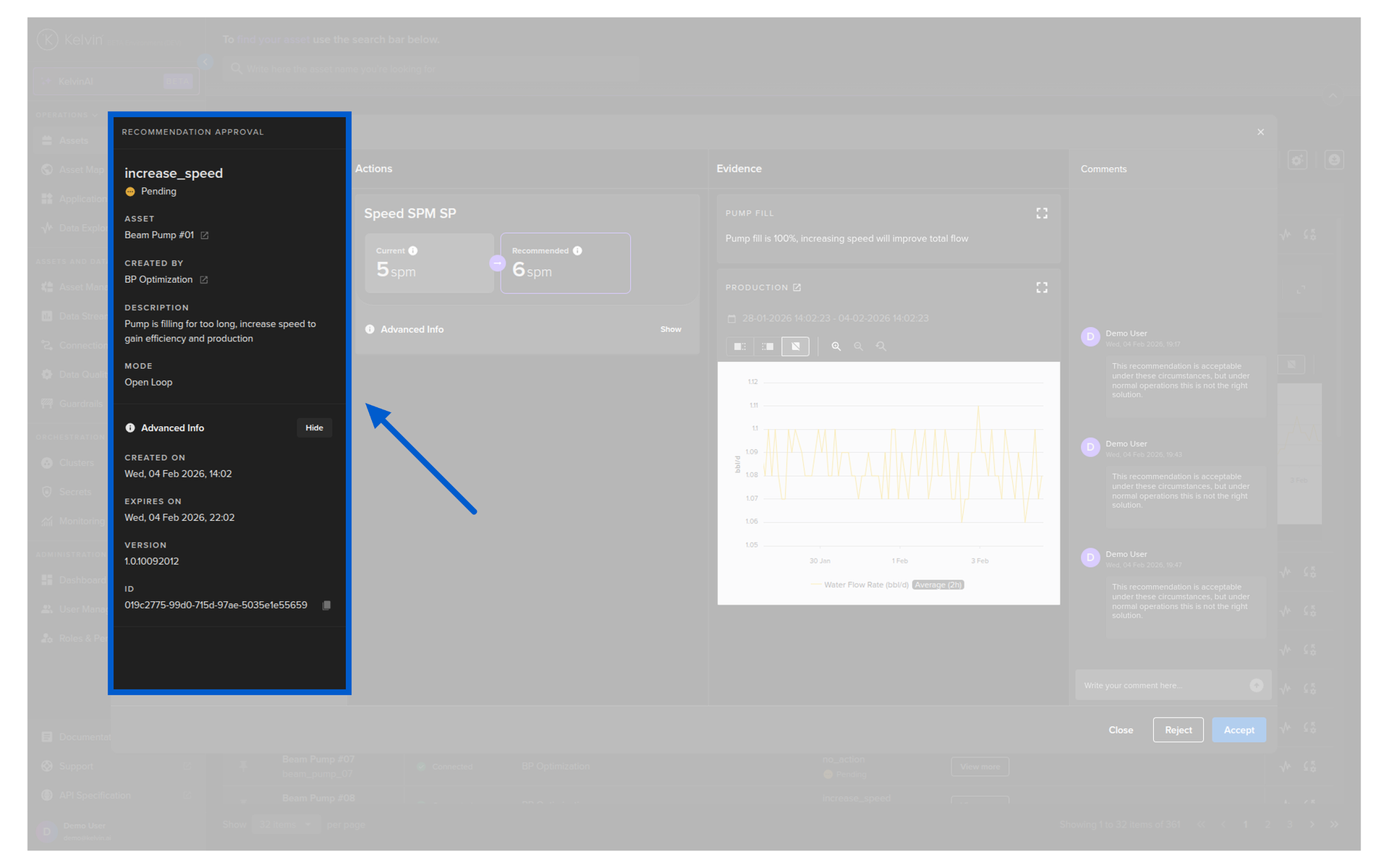Hide the Advanced Info section in sidebar
The image size is (1389, 868).
point(314,428)
